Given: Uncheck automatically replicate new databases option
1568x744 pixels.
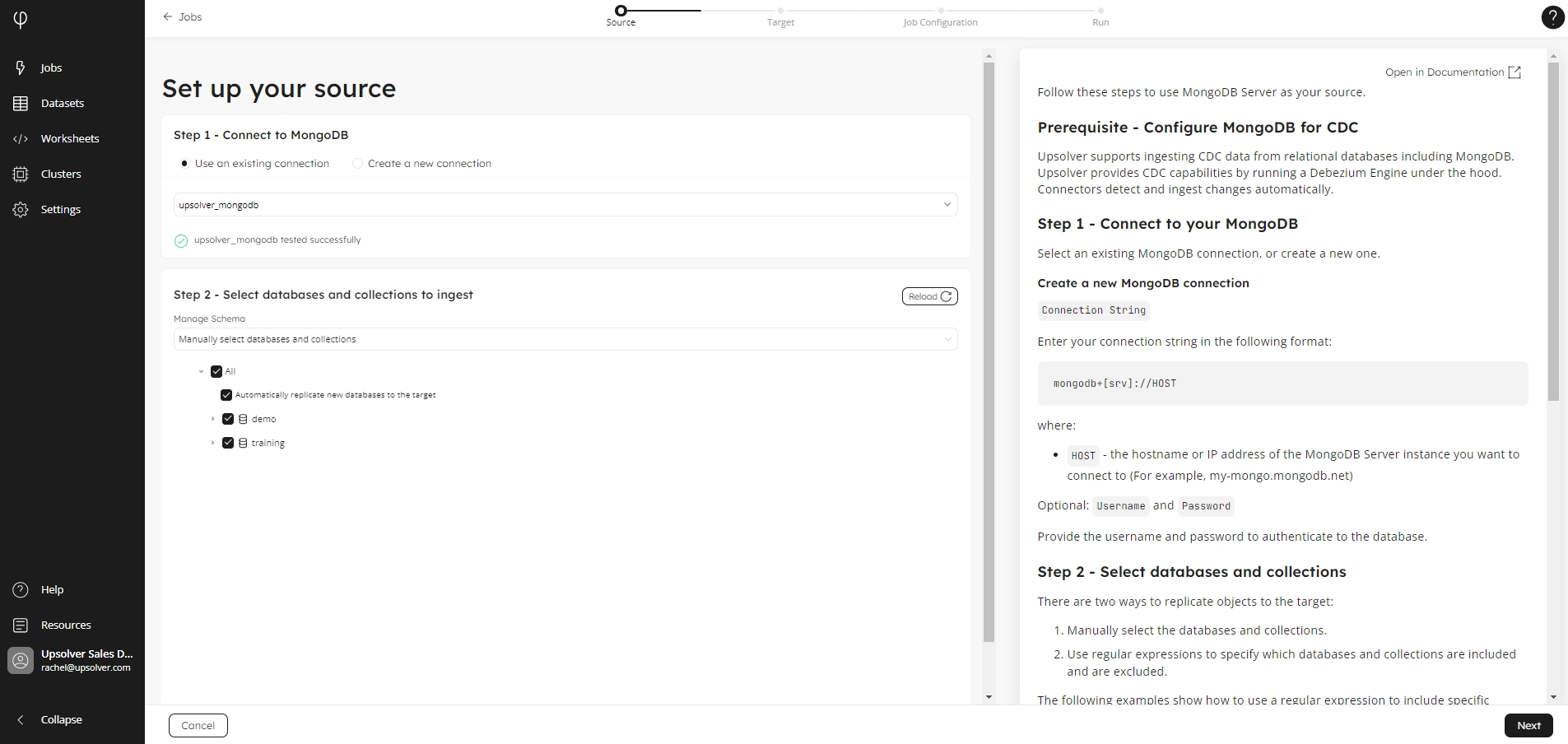Looking at the screenshot, I should (226, 395).
